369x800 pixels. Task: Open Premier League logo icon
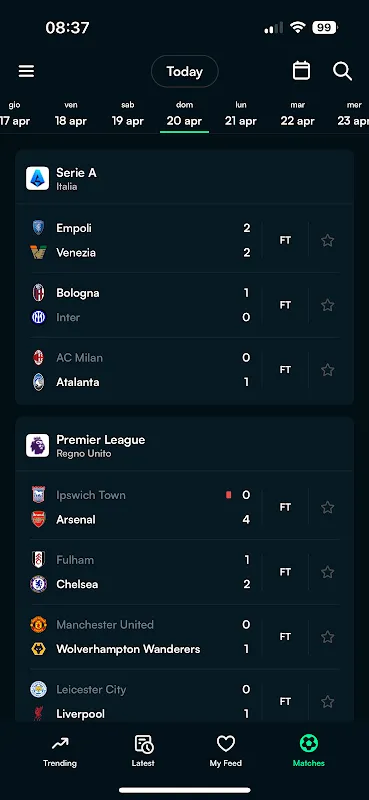(38, 445)
